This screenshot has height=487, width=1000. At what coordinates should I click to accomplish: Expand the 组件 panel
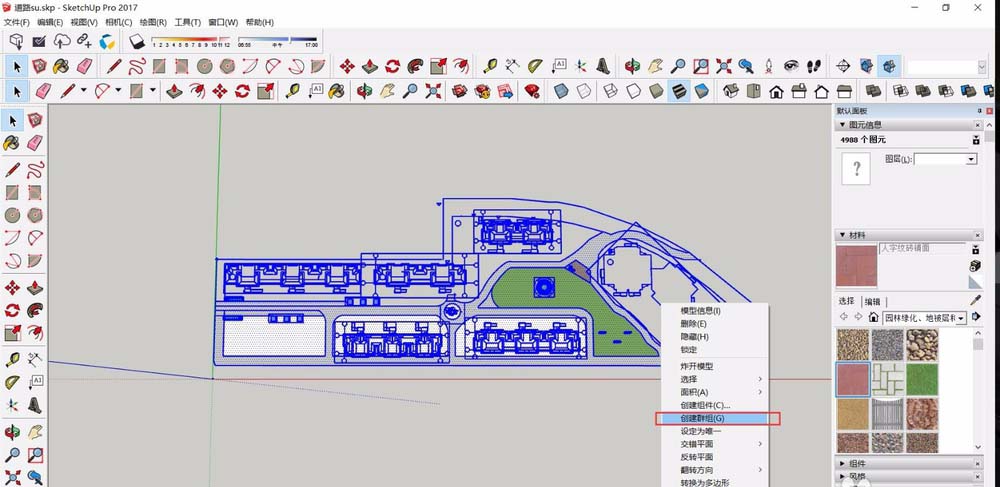pos(842,463)
